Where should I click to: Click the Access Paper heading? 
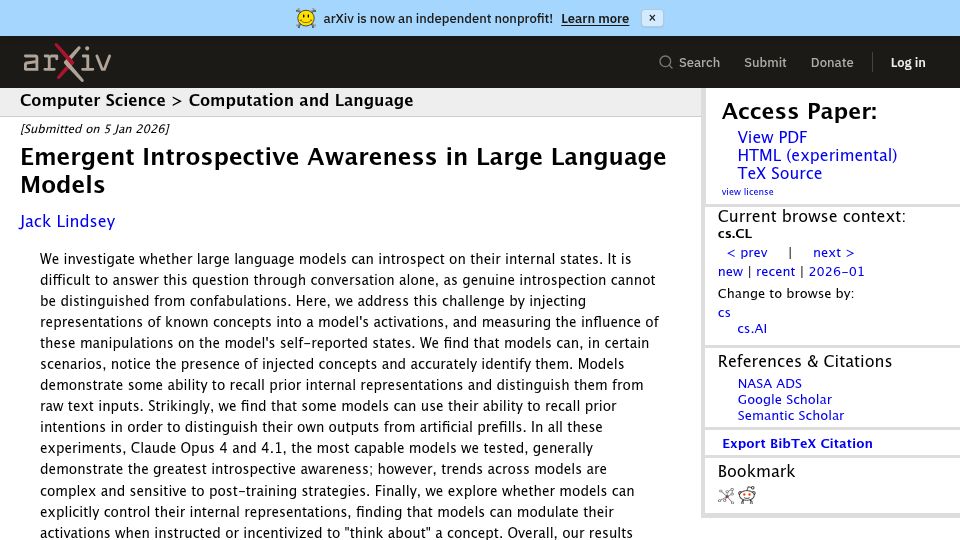799,111
